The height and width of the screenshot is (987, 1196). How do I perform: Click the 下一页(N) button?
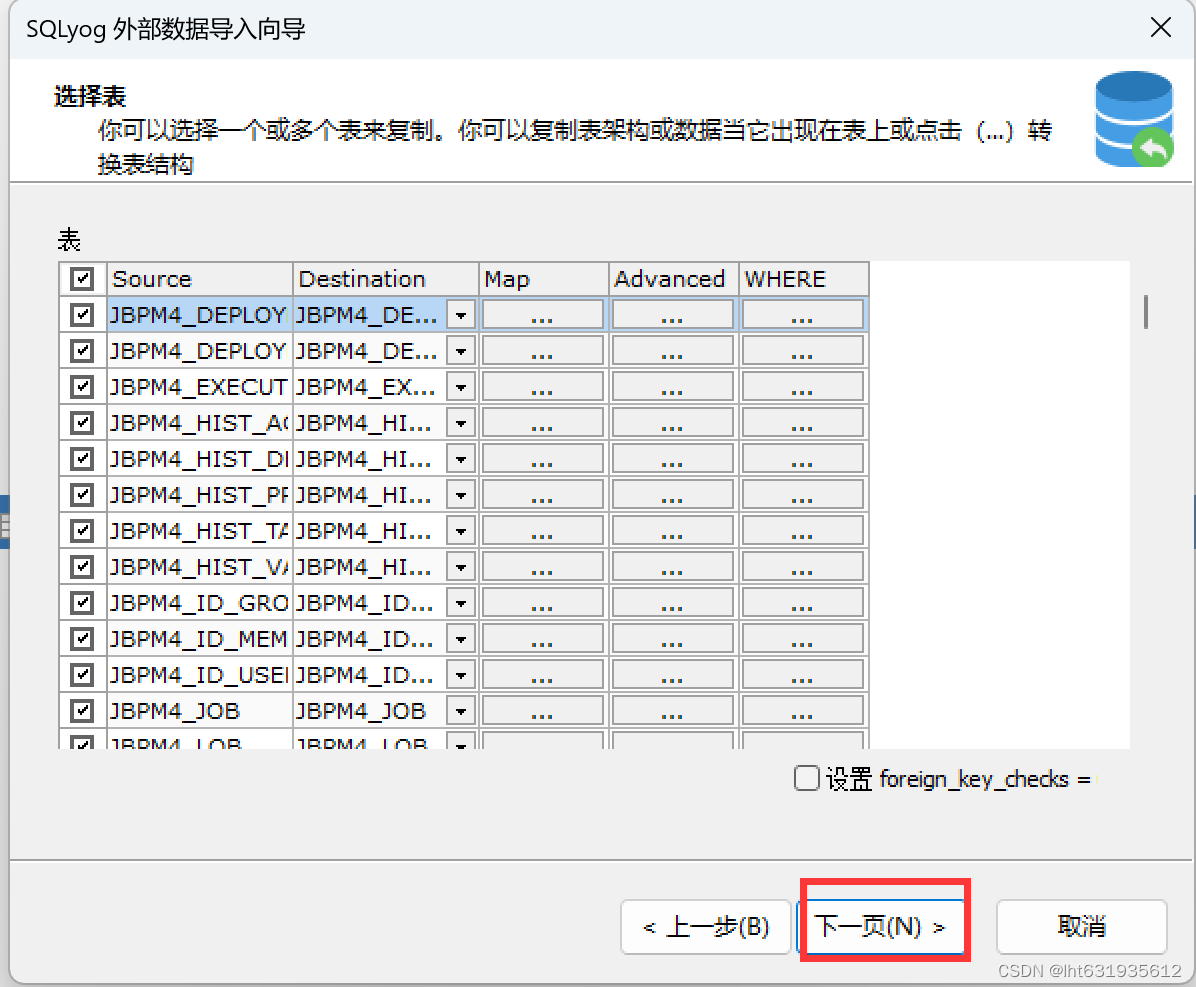882,927
